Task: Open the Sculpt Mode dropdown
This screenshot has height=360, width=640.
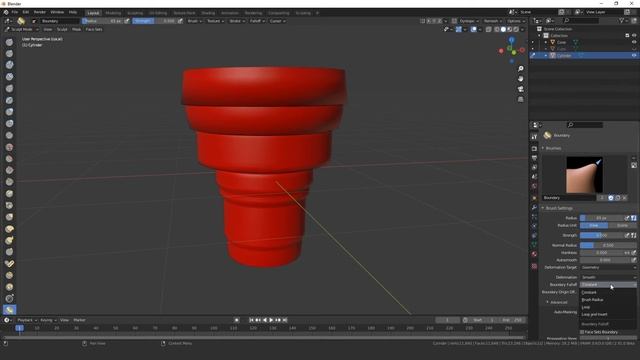Action: [22, 29]
